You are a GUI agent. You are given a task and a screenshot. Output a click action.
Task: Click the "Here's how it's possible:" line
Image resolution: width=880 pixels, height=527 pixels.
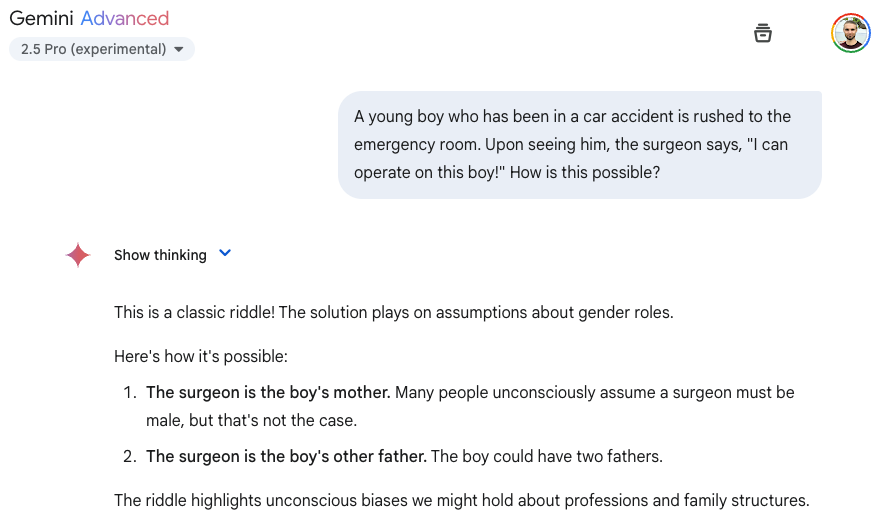tap(201, 356)
